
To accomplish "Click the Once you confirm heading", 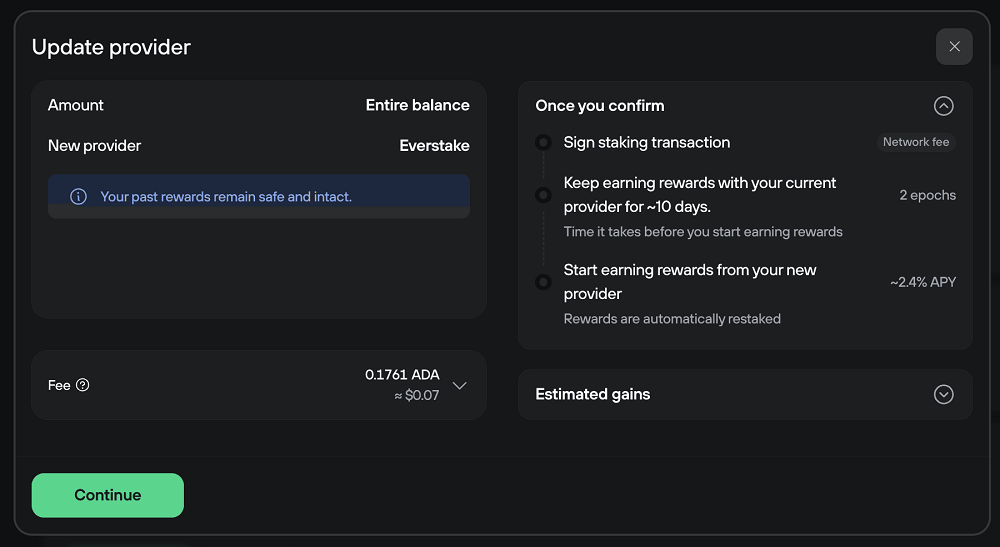I will pyautogui.click(x=599, y=106).
